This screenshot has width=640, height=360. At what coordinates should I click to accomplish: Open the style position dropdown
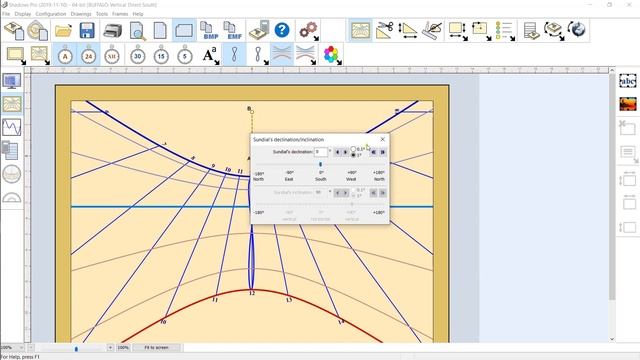tap(482, 31)
